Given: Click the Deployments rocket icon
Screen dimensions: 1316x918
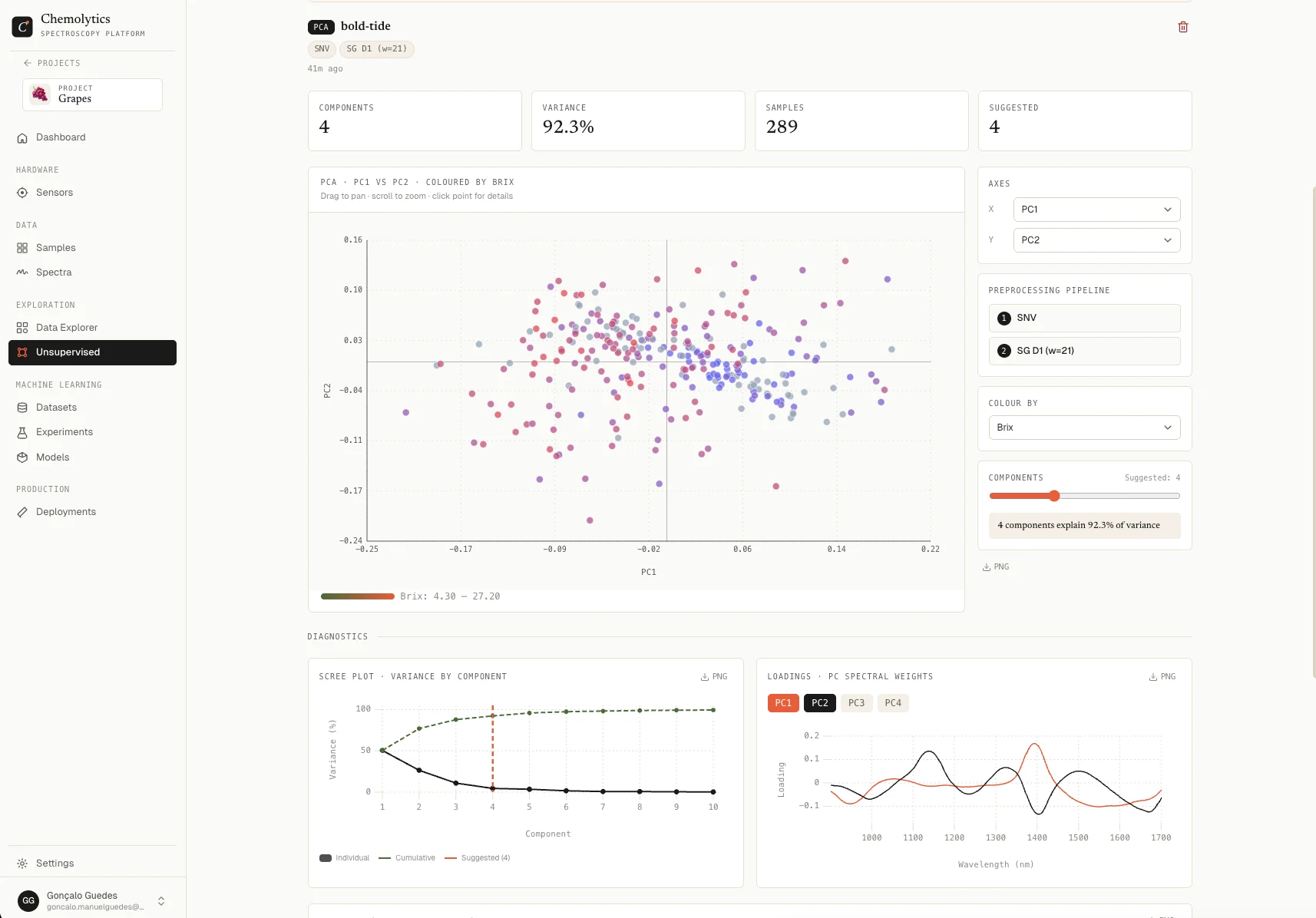Looking at the screenshot, I should [22, 512].
